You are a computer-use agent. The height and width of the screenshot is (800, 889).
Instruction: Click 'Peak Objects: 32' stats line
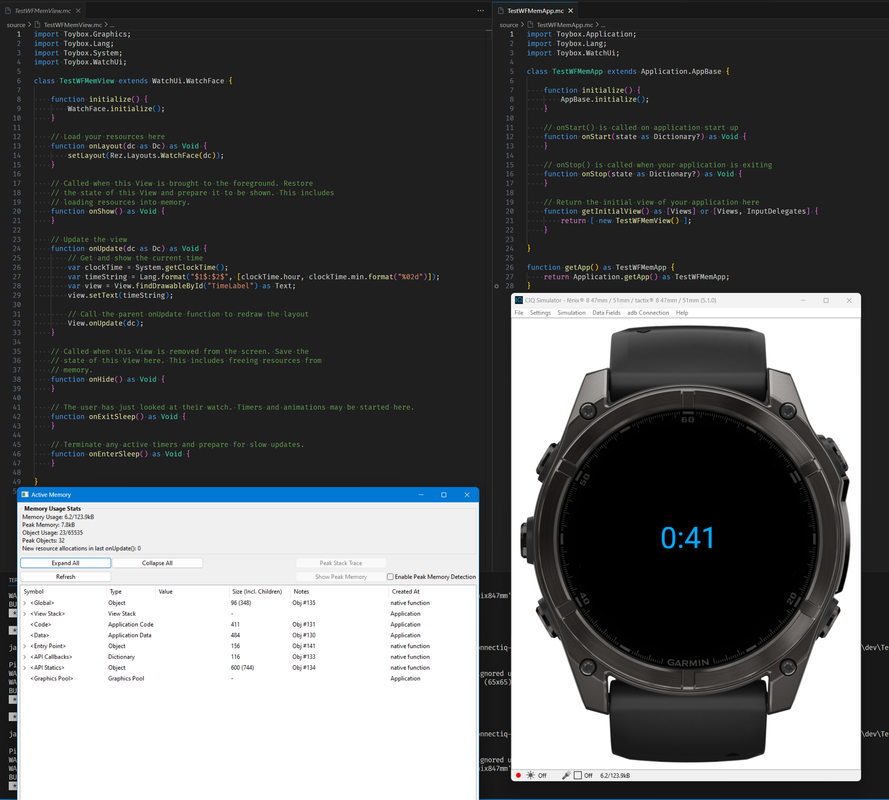[x=43, y=540]
